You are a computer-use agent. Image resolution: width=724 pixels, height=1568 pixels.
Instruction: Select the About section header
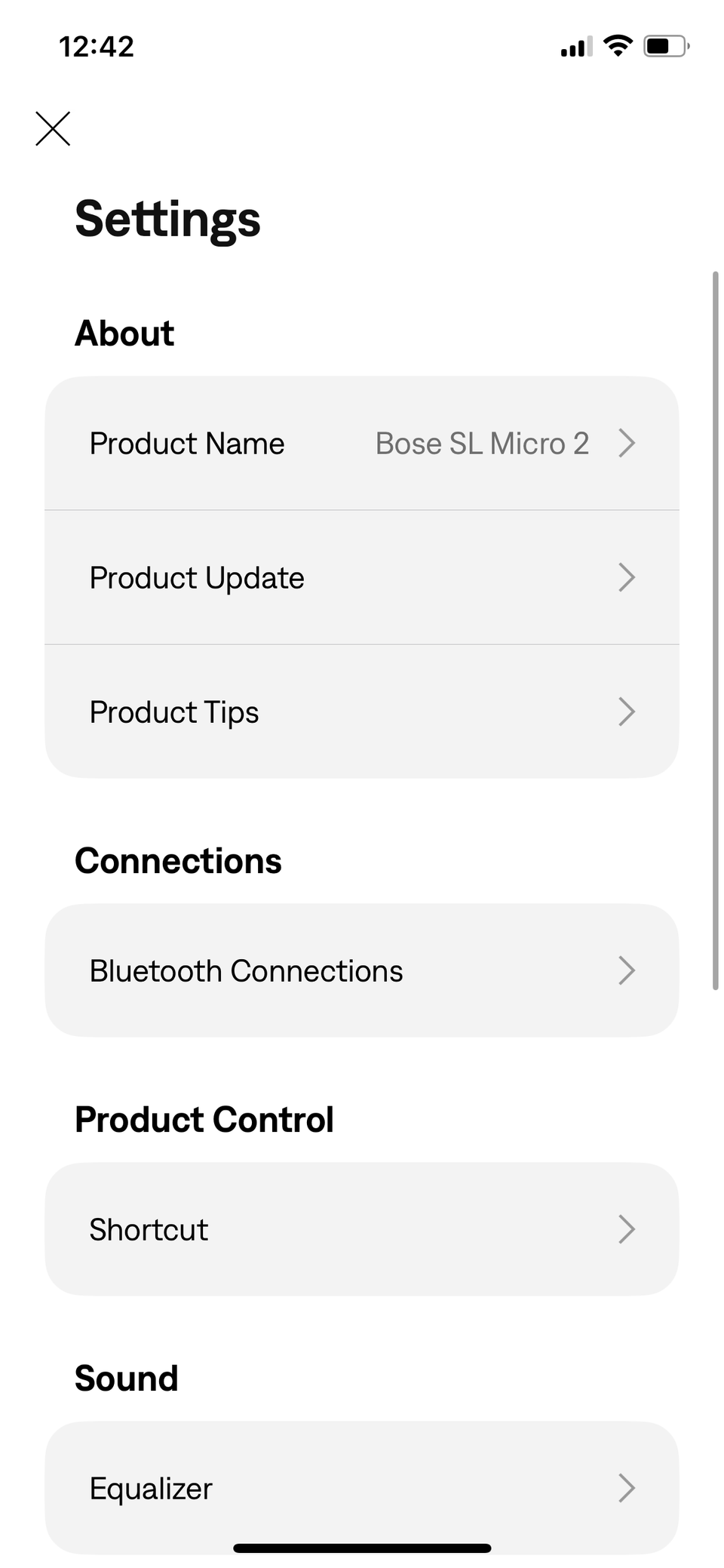pos(124,333)
